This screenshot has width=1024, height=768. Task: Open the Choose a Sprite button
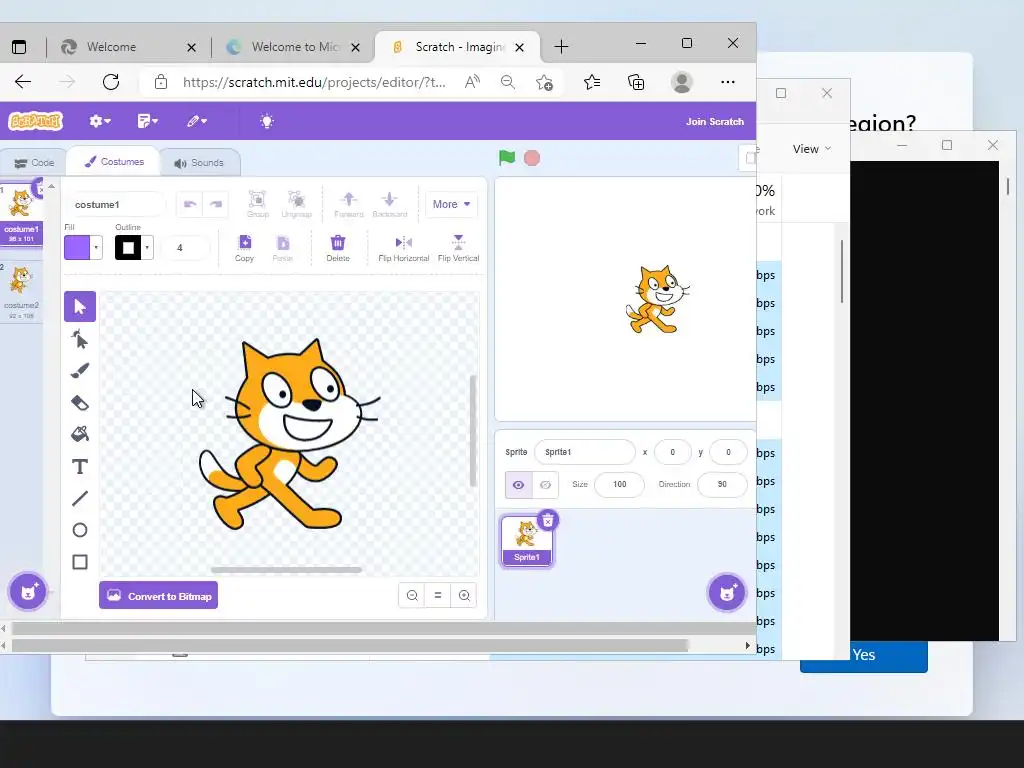pyautogui.click(x=726, y=593)
